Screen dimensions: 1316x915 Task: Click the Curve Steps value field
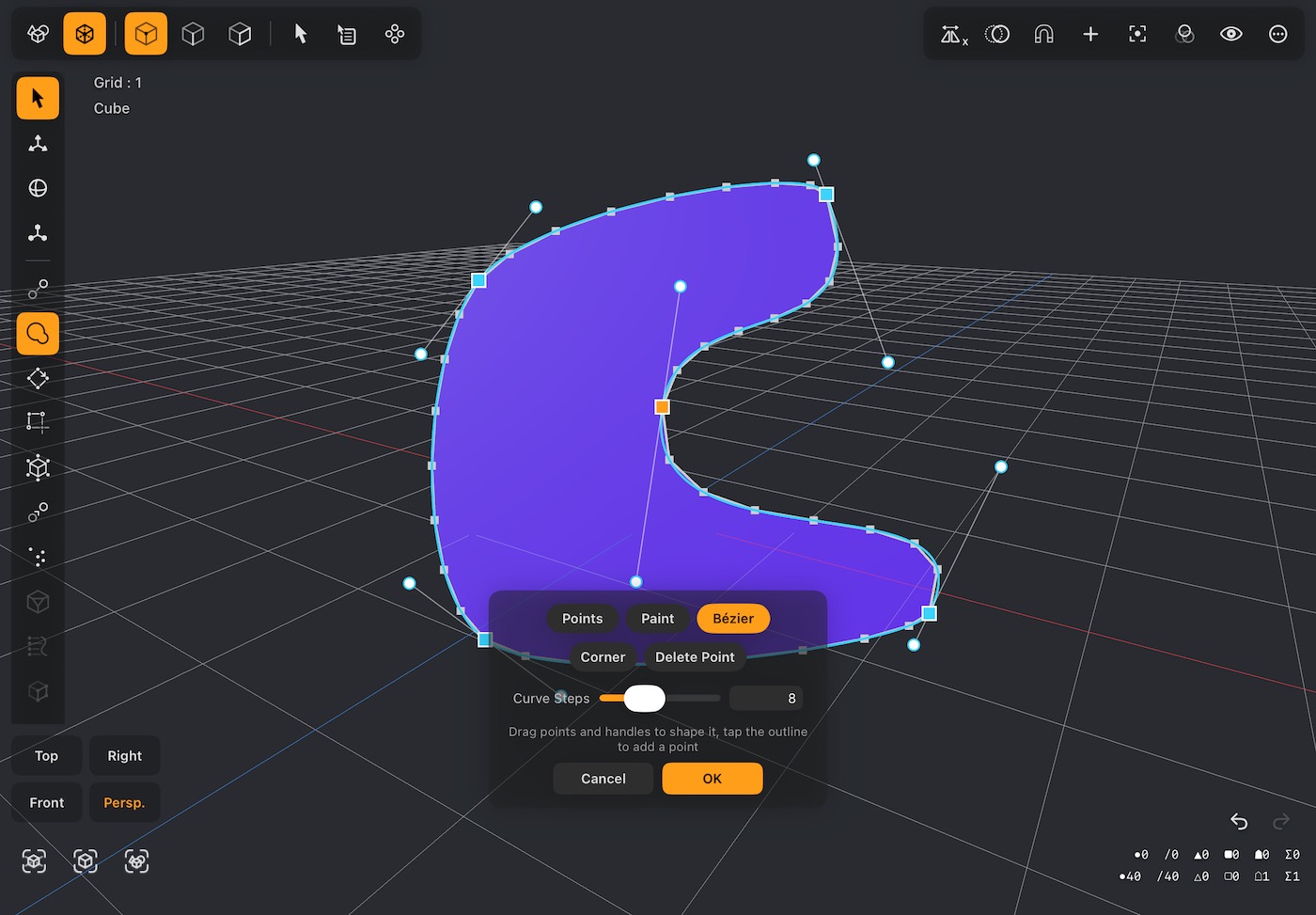(x=766, y=699)
